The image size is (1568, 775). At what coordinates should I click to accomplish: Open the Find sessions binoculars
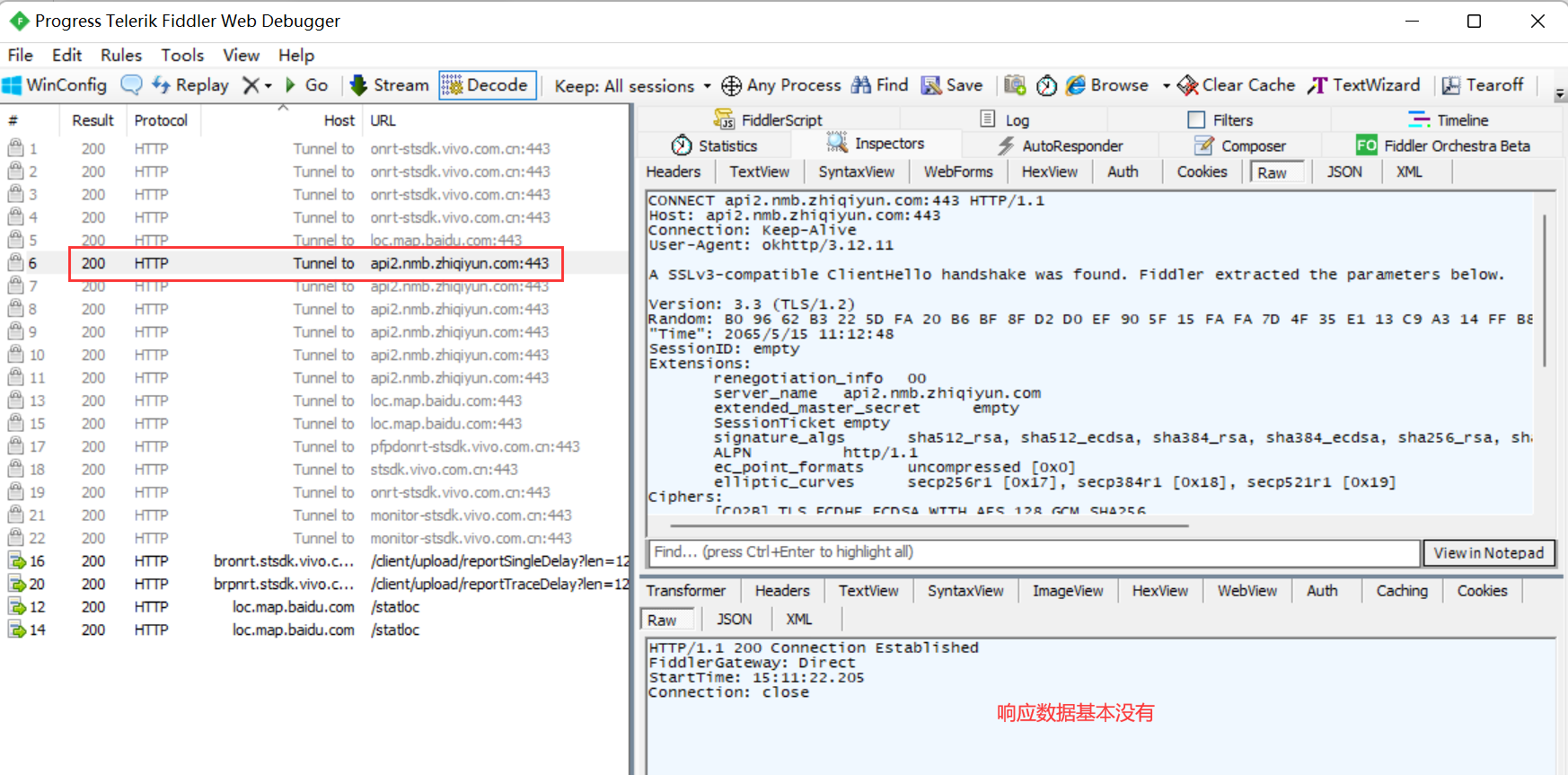(x=880, y=85)
